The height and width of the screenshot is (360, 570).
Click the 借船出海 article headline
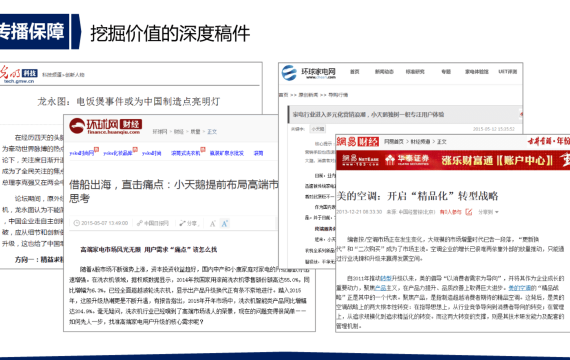(174, 191)
